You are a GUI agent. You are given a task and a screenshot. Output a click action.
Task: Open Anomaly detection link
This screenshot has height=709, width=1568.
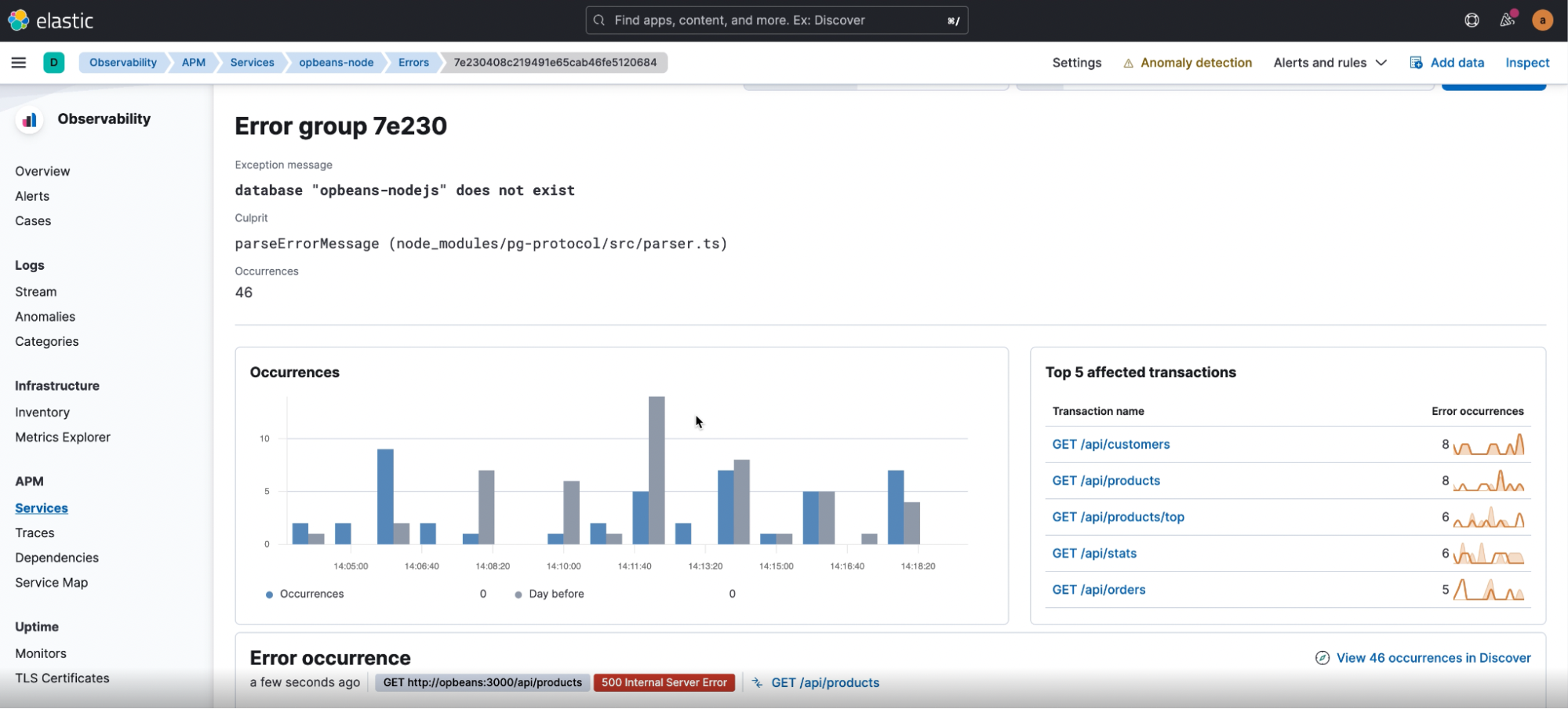click(1195, 63)
